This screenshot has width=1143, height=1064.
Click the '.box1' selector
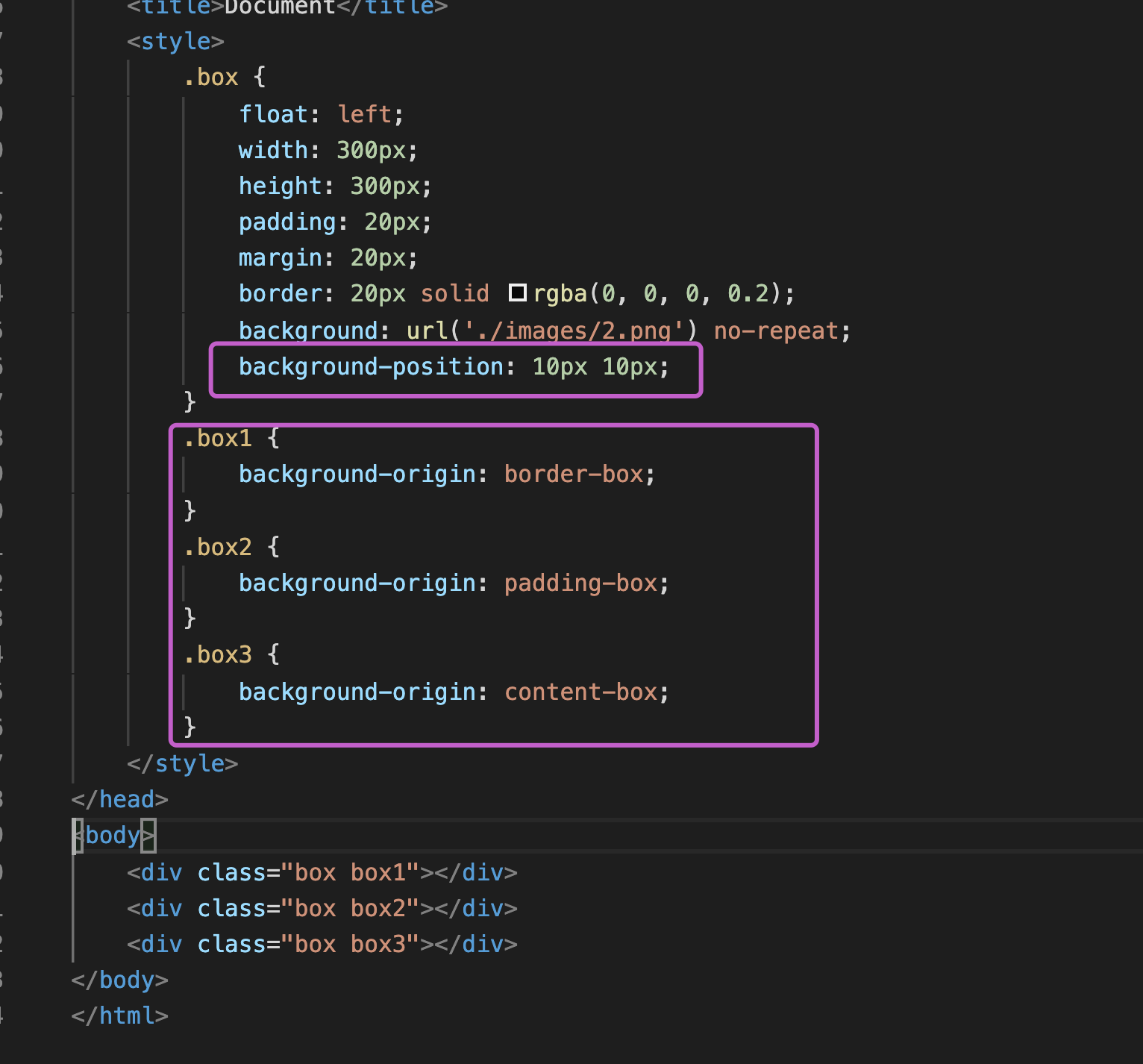pos(217,438)
